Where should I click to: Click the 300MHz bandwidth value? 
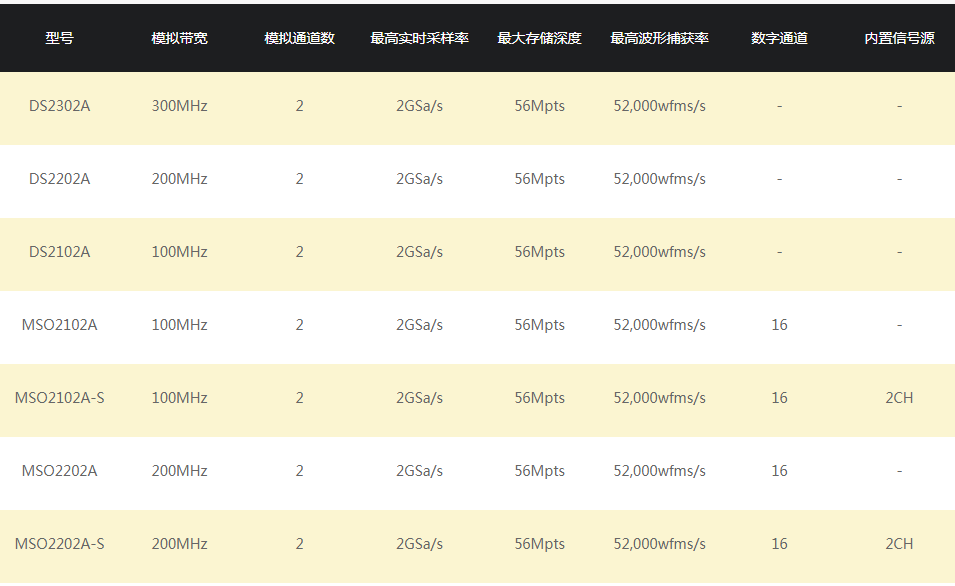(179, 106)
